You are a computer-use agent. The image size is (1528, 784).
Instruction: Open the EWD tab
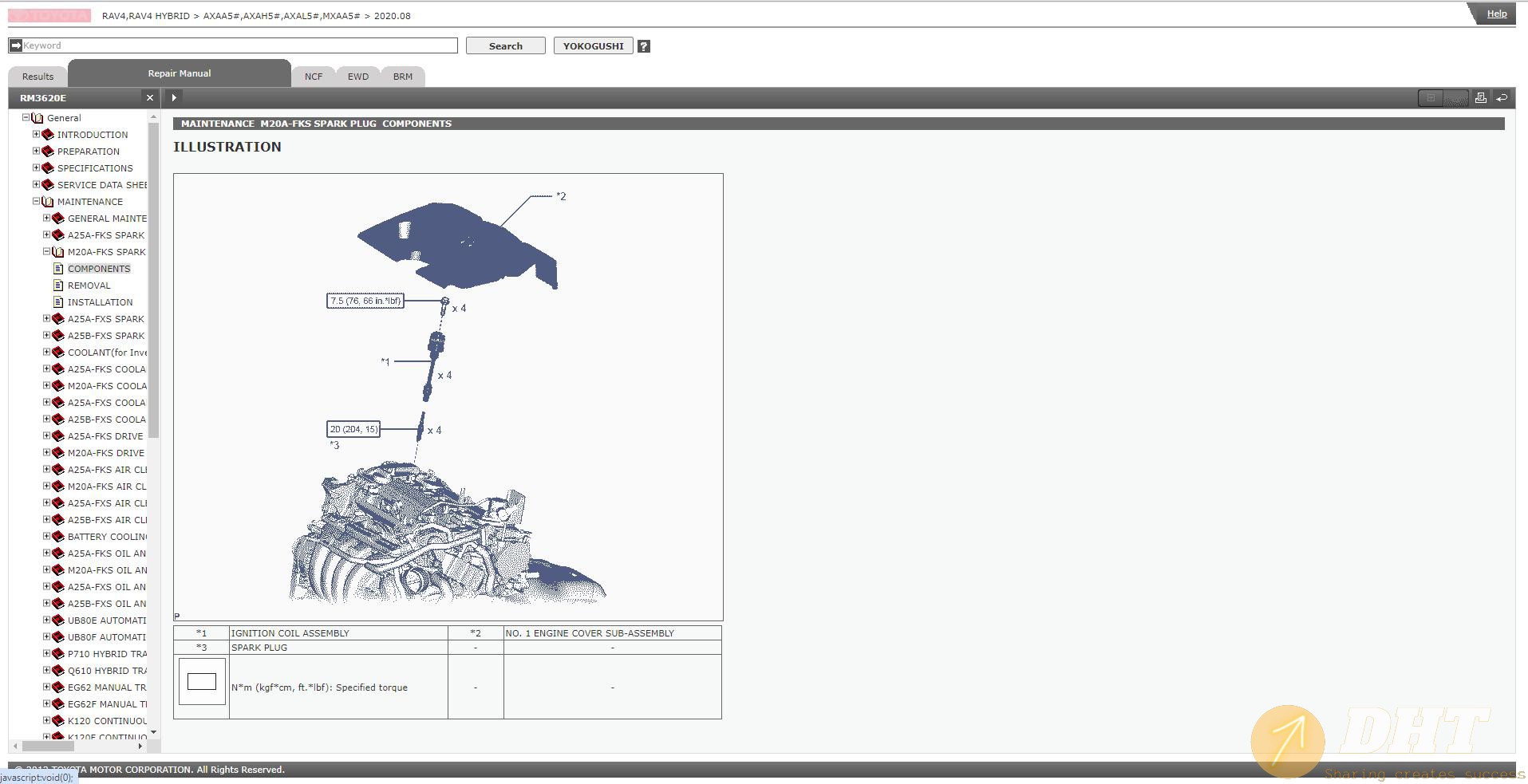[x=358, y=77]
